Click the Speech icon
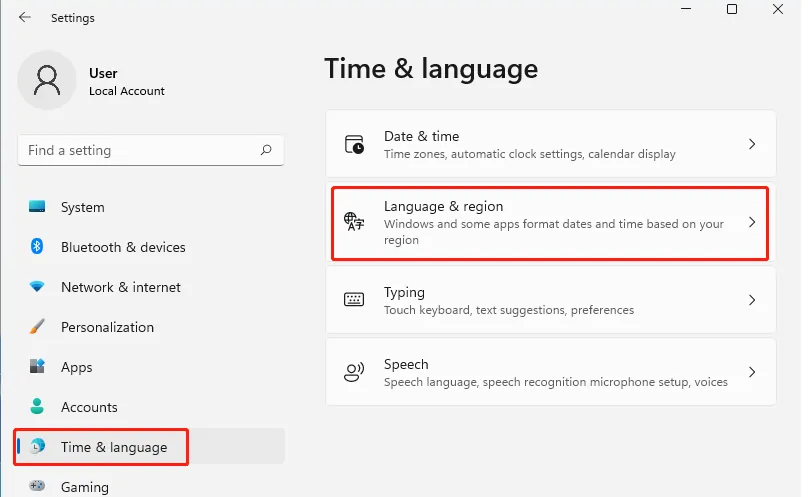The width and height of the screenshot is (808, 497). 354,372
